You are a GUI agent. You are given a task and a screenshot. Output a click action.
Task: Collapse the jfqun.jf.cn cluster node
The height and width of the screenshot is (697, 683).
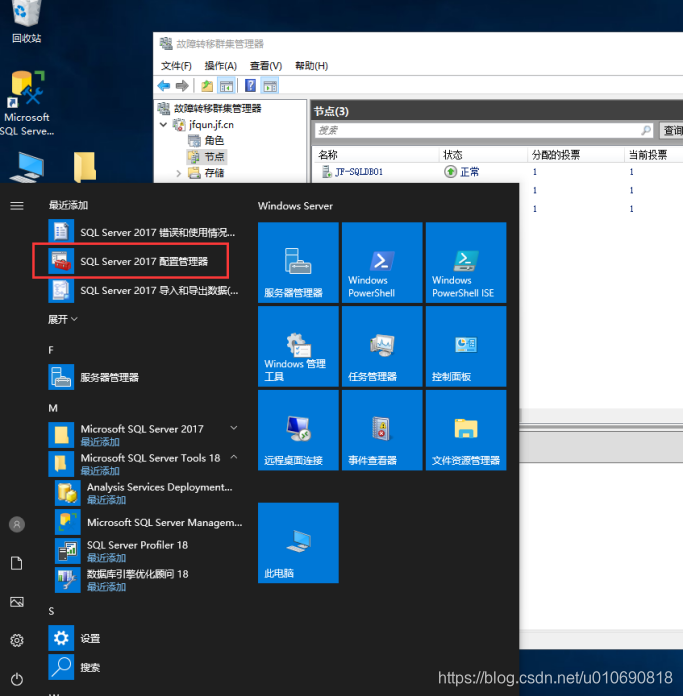click(x=164, y=124)
